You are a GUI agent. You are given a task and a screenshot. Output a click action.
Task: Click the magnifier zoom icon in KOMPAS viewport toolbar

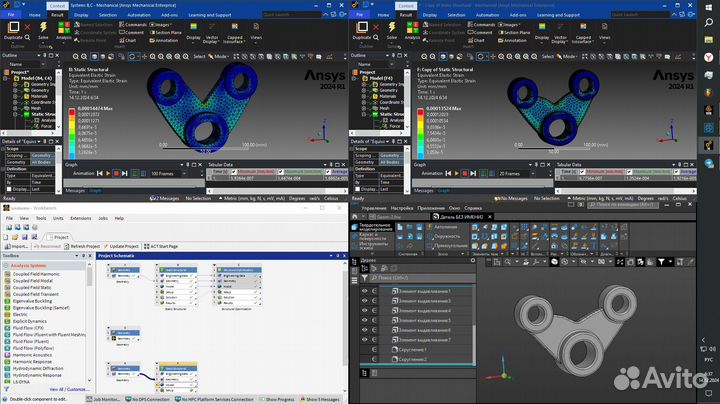(507, 262)
